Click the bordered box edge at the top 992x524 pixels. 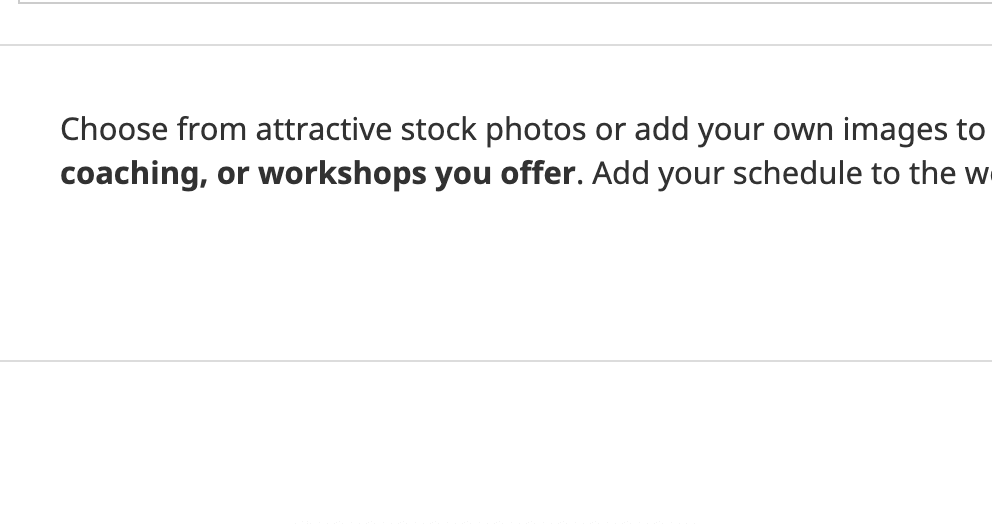click(x=505, y=3)
